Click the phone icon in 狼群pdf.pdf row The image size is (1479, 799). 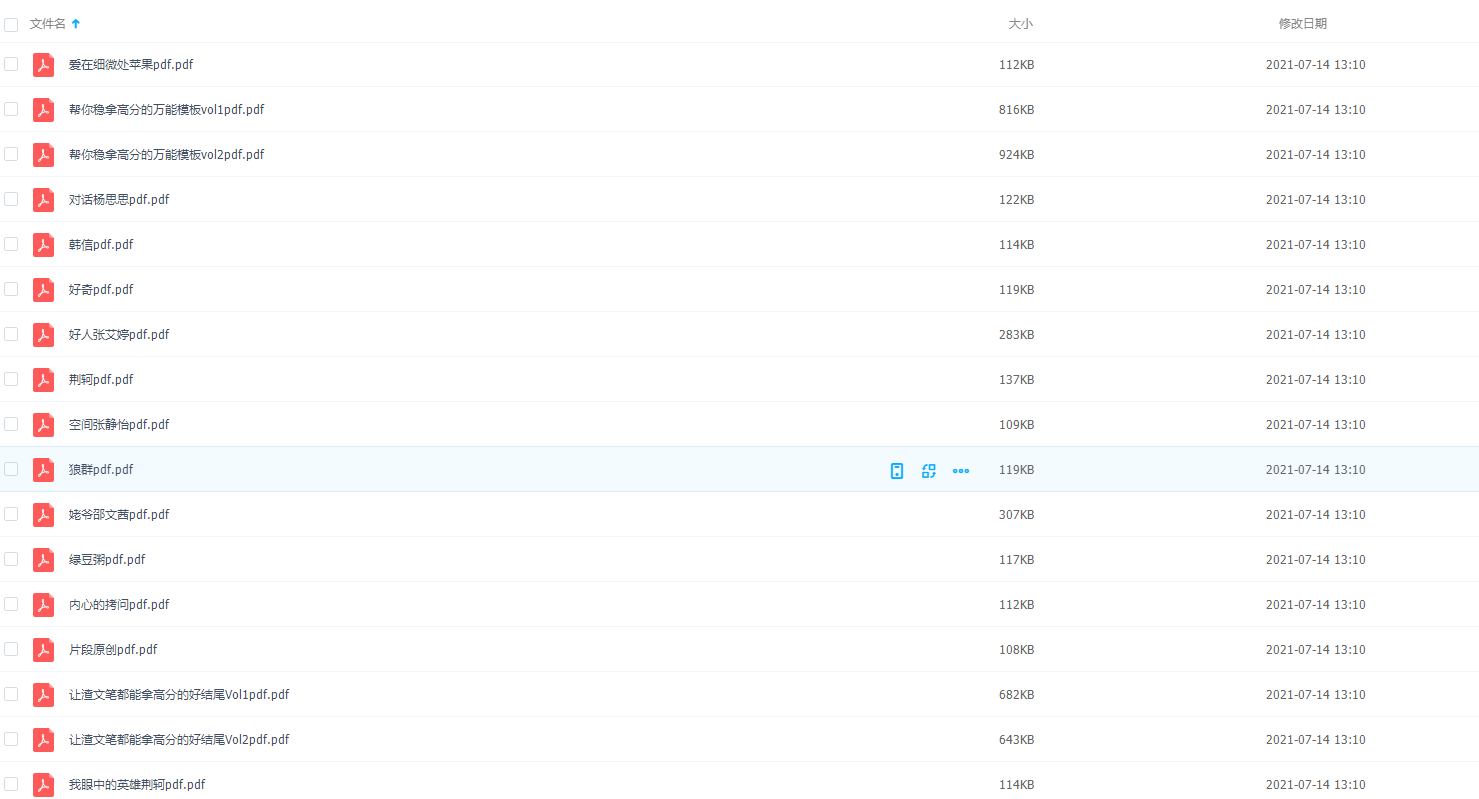coord(897,470)
